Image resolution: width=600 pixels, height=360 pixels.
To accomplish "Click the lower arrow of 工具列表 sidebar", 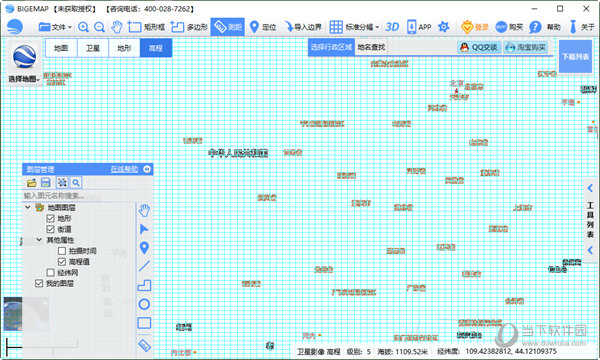I will pyautogui.click(x=590, y=250).
